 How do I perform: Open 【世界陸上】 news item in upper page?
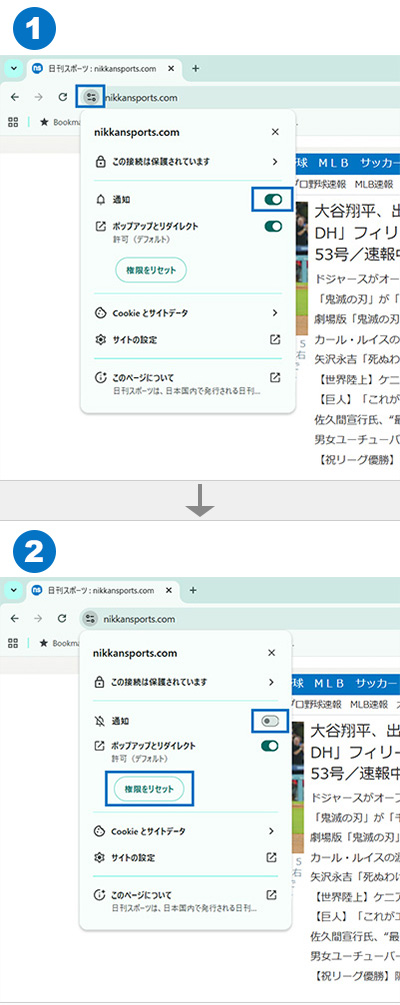click(x=357, y=379)
